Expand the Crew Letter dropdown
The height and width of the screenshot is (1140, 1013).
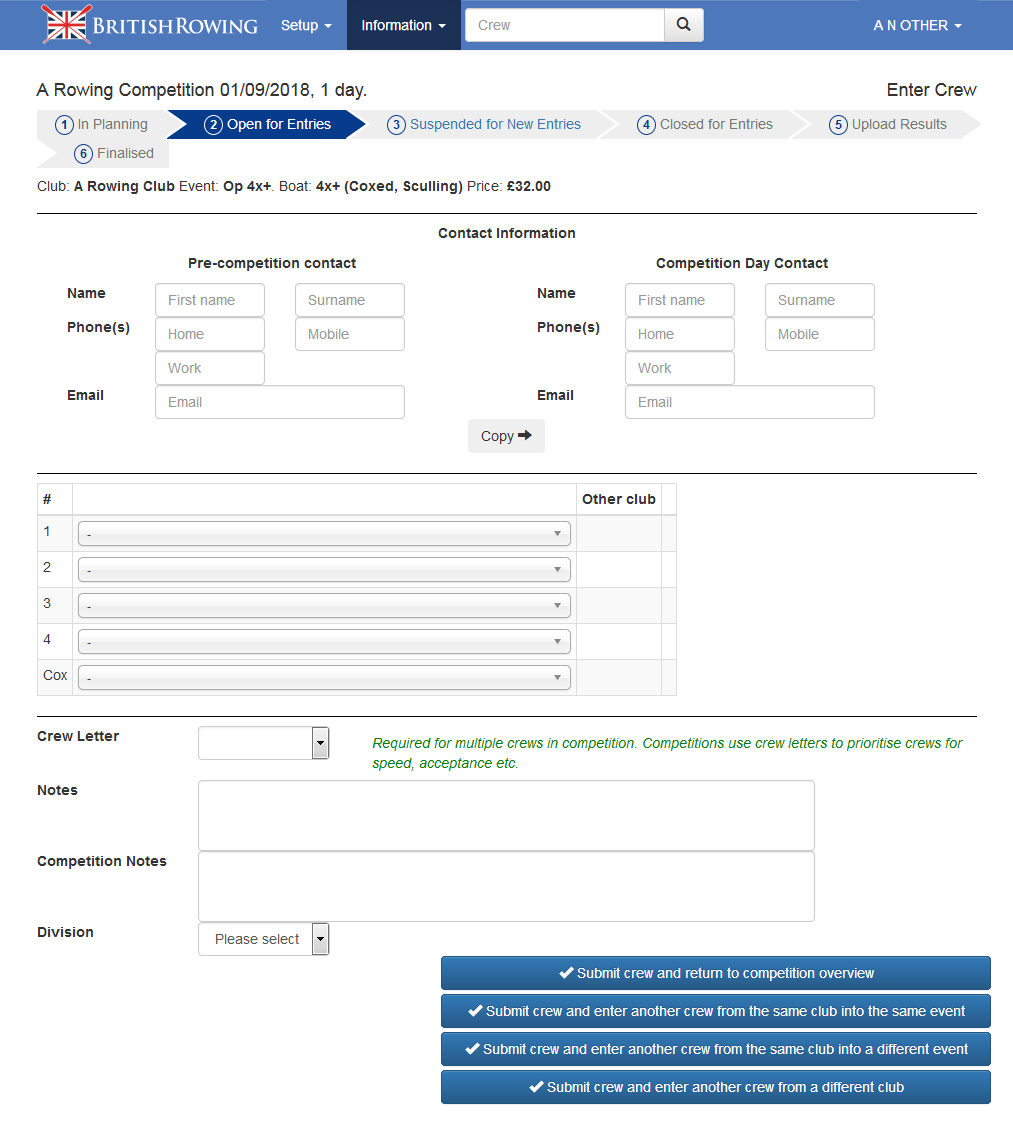(264, 743)
